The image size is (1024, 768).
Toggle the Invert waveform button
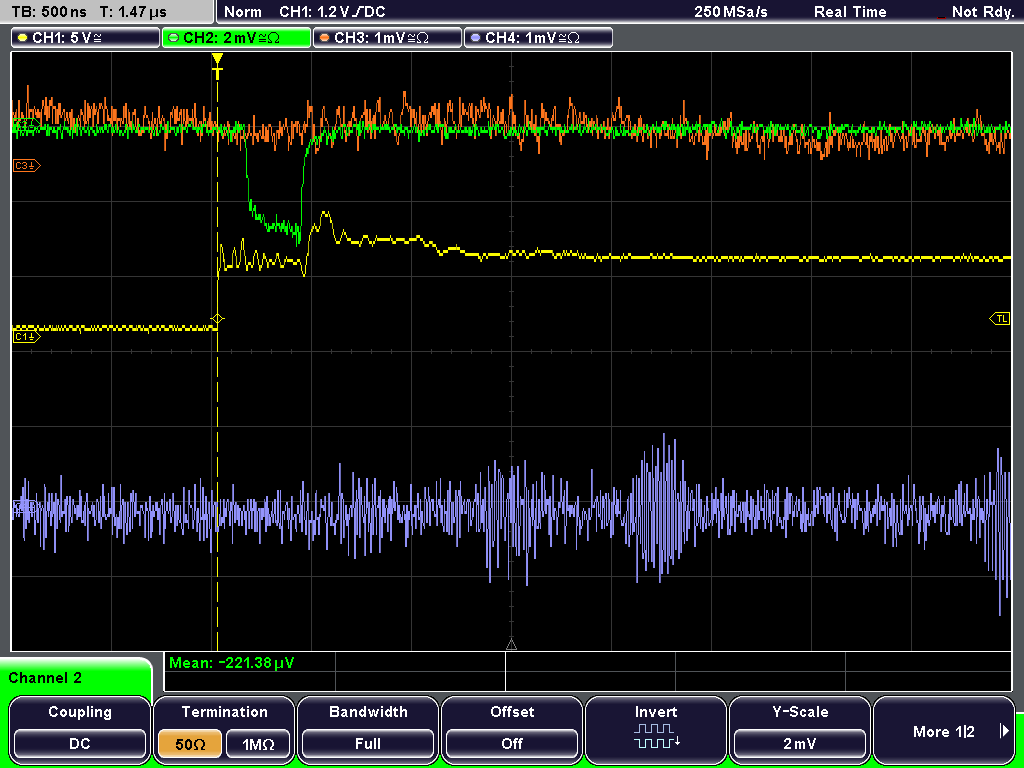[x=656, y=728]
